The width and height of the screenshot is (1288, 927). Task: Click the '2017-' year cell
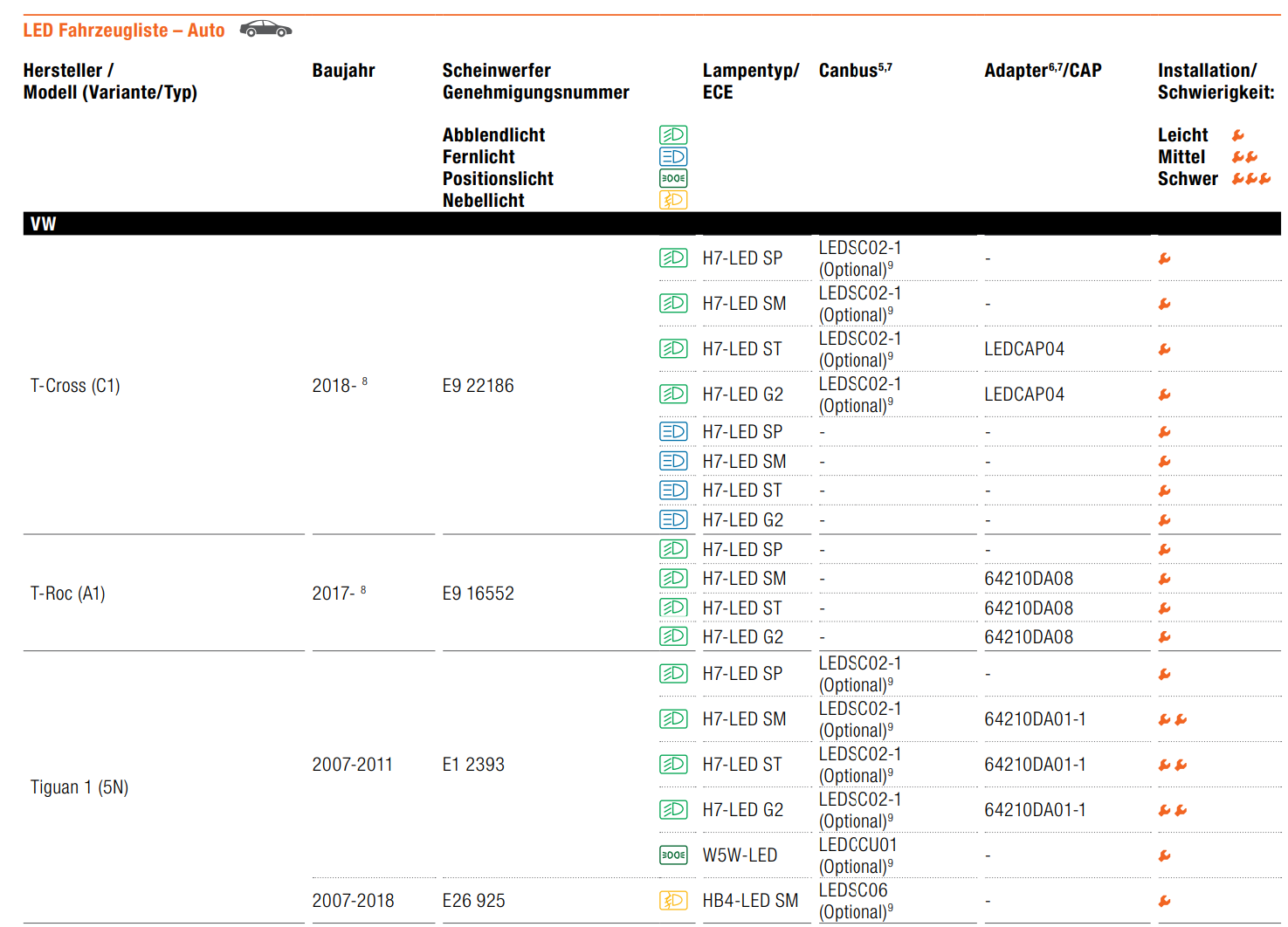(x=339, y=593)
